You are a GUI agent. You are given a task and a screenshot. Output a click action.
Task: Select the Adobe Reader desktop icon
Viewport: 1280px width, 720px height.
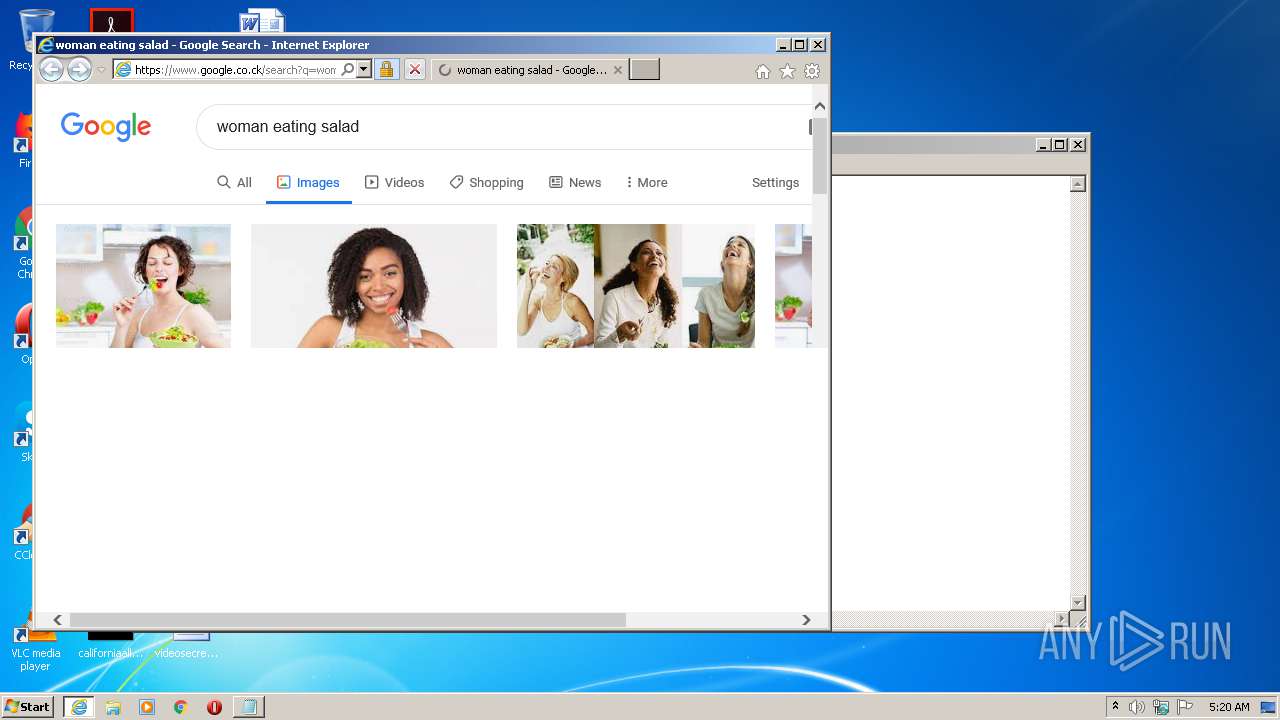click(111, 21)
